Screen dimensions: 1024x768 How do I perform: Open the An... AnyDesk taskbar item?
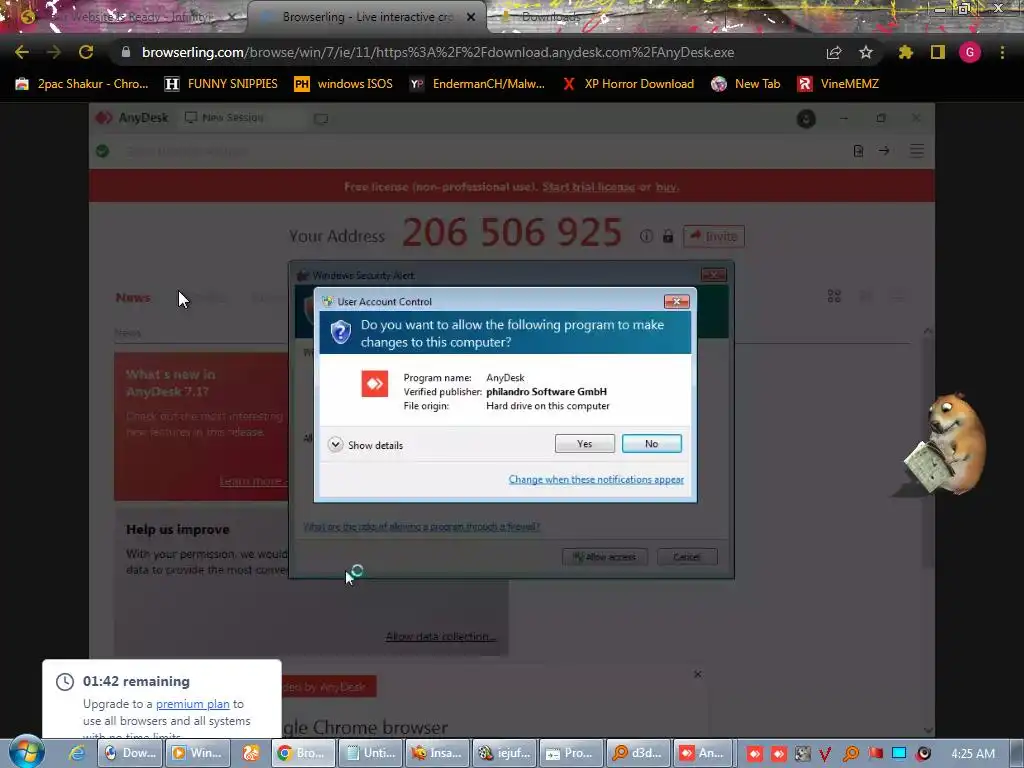pos(705,753)
